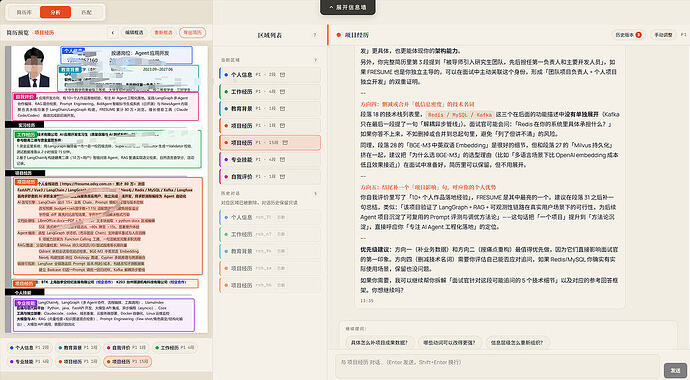Delete 专业技能 row in the region list
The image size is (690, 380).
tap(283, 159)
